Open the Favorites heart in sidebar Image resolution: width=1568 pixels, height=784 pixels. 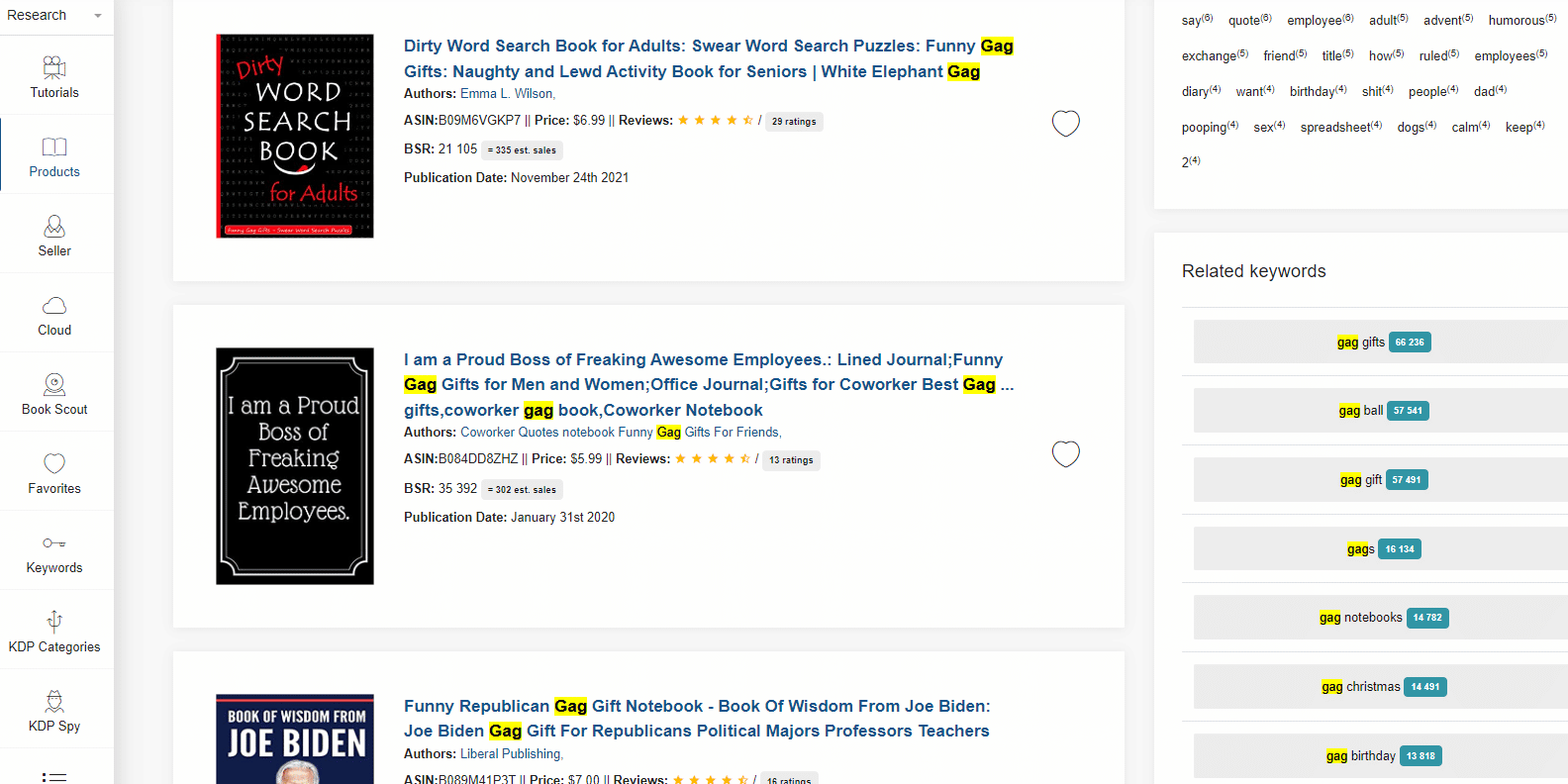54,463
